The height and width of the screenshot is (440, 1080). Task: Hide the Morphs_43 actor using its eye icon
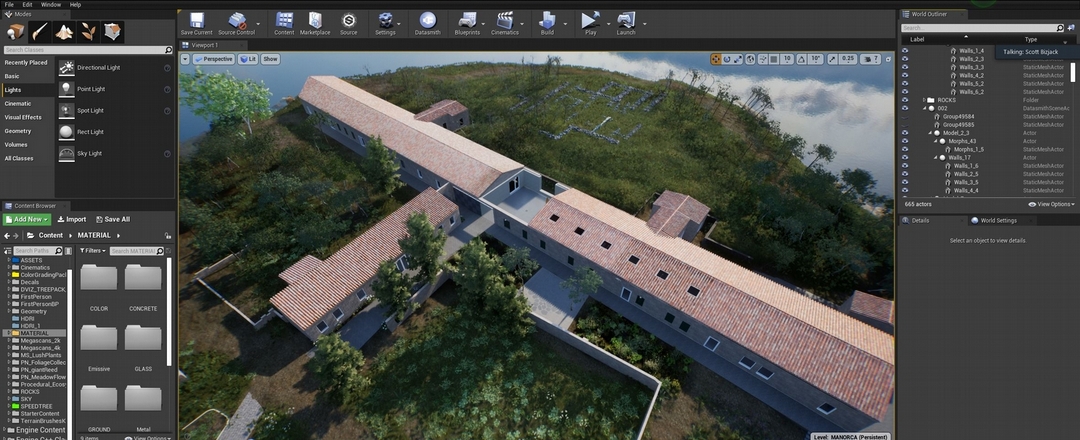[905, 141]
